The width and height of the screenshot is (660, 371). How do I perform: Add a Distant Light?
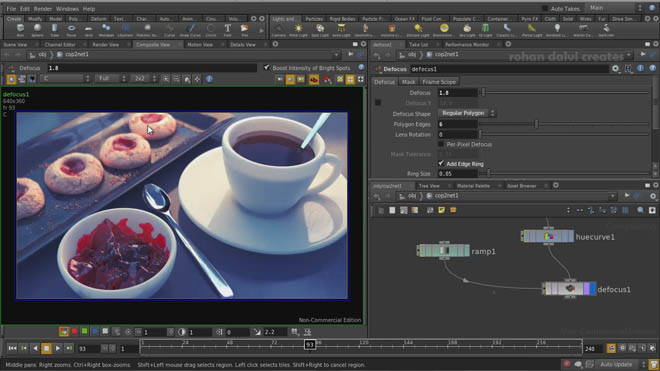pyautogui.click(x=418, y=30)
